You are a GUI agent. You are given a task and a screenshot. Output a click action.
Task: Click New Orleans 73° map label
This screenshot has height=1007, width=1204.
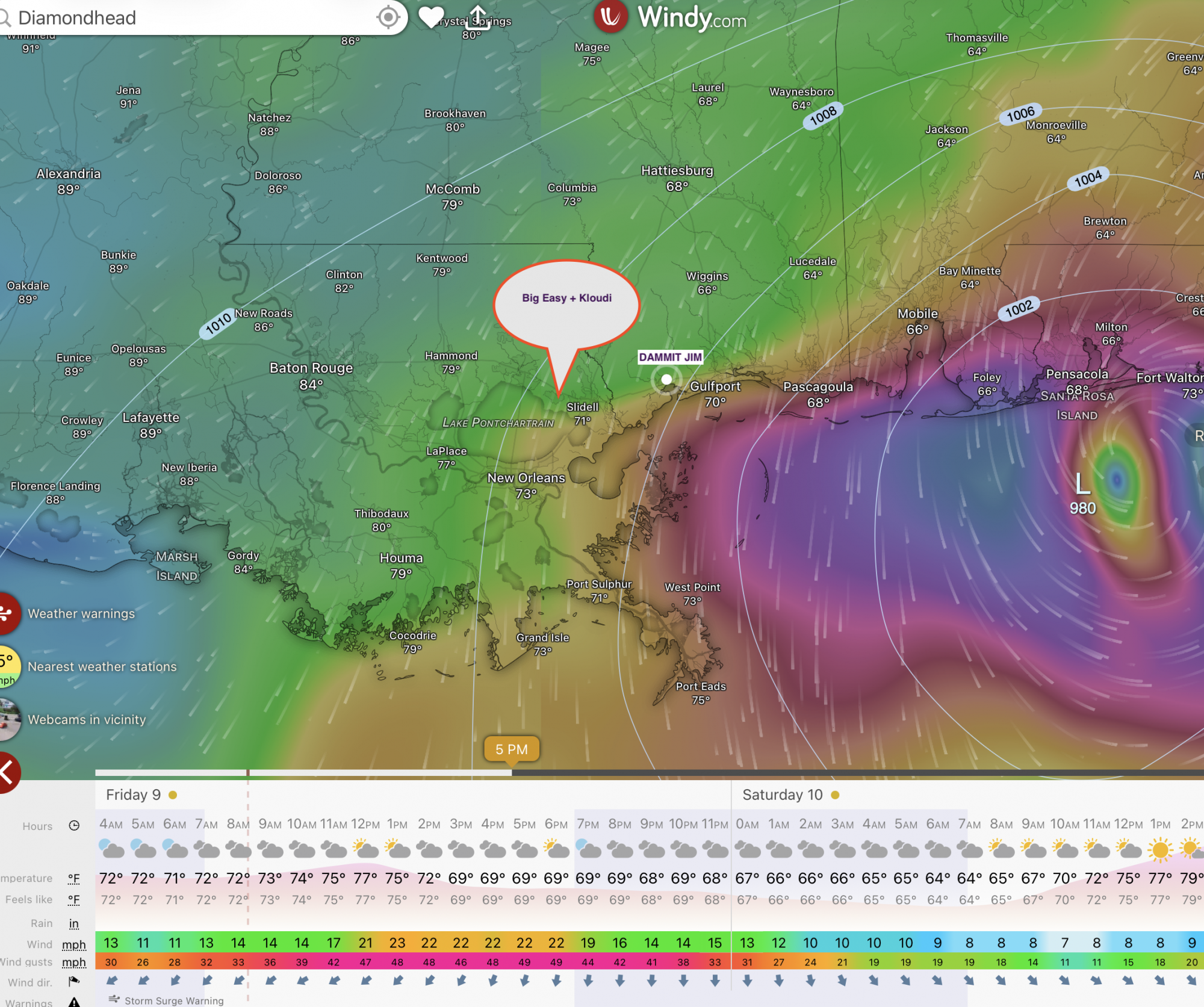point(526,485)
